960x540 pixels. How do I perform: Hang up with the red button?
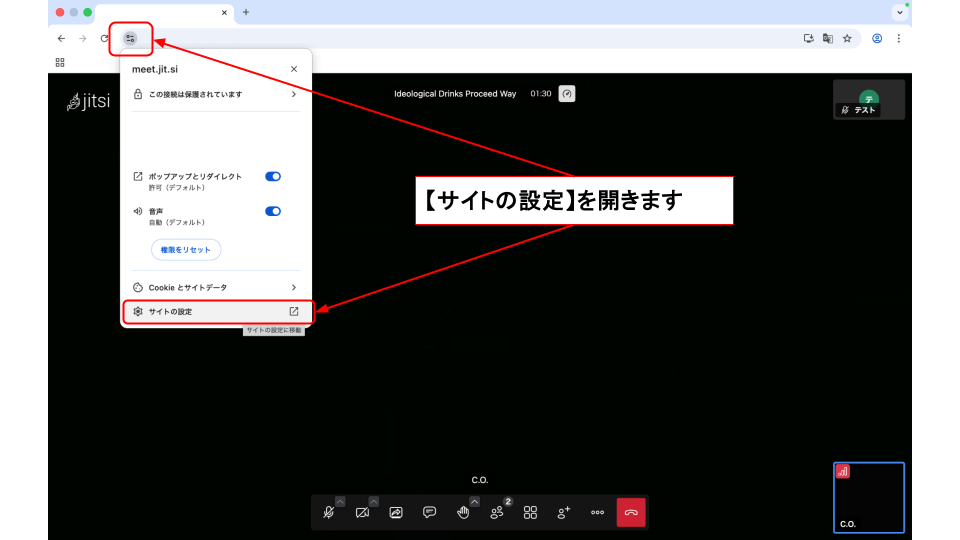coord(631,512)
